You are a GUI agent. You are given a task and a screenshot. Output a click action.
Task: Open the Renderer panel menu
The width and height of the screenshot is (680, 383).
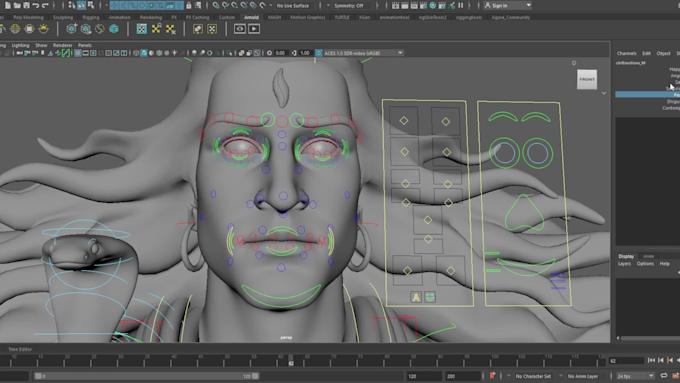tap(62, 45)
